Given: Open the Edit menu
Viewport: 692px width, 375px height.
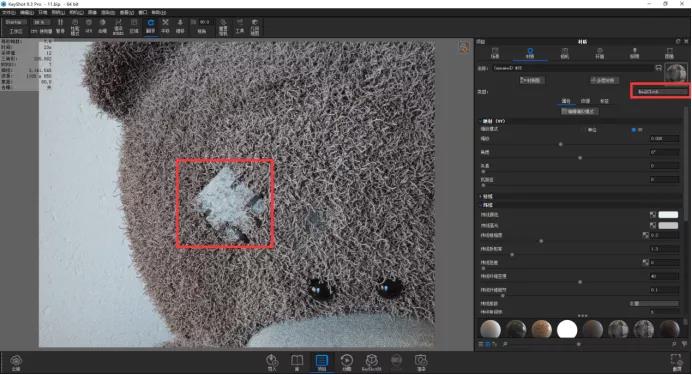Looking at the screenshot, I should (x=27, y=12).
